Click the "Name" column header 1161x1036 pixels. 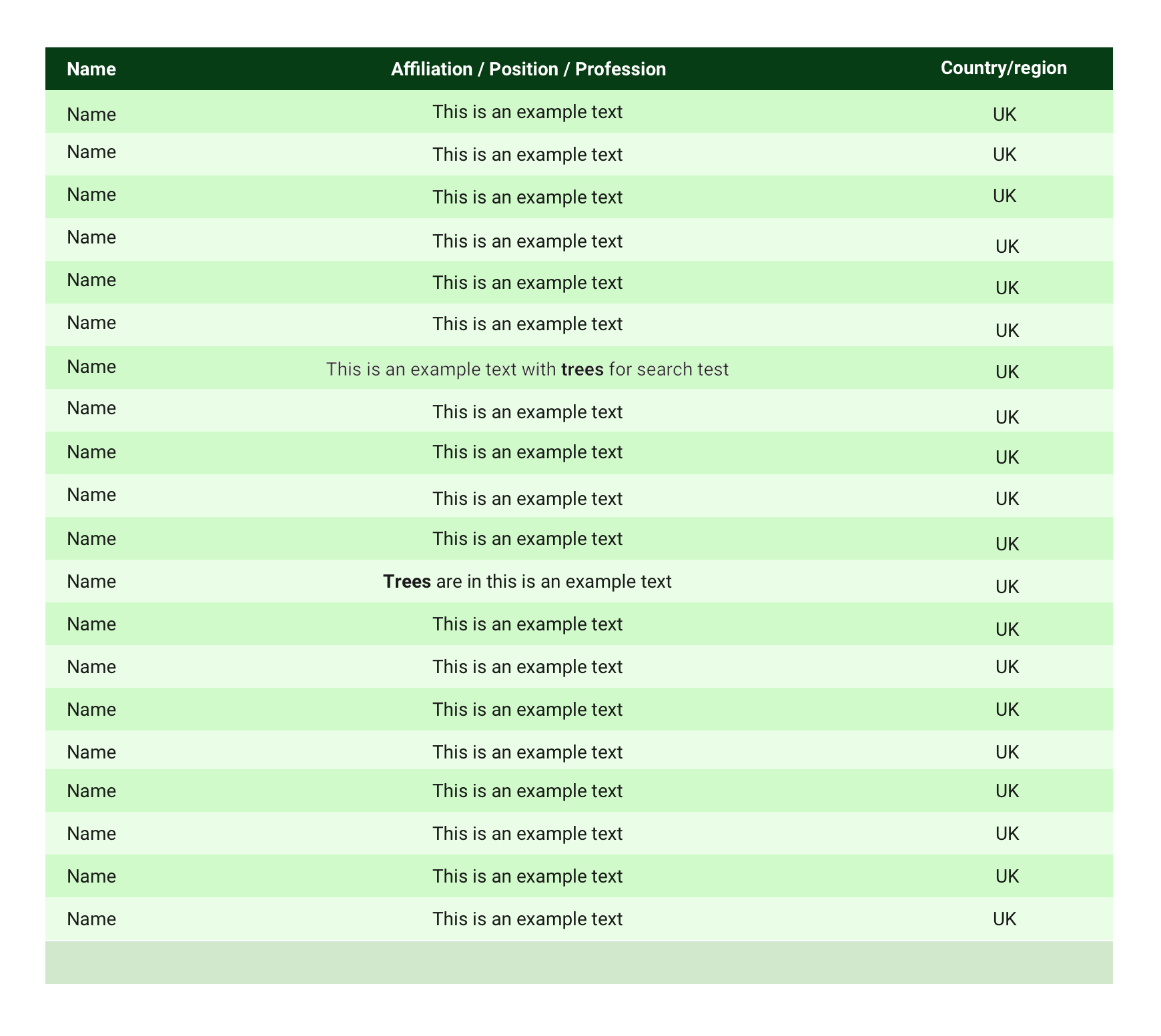(x=91, y=69)
